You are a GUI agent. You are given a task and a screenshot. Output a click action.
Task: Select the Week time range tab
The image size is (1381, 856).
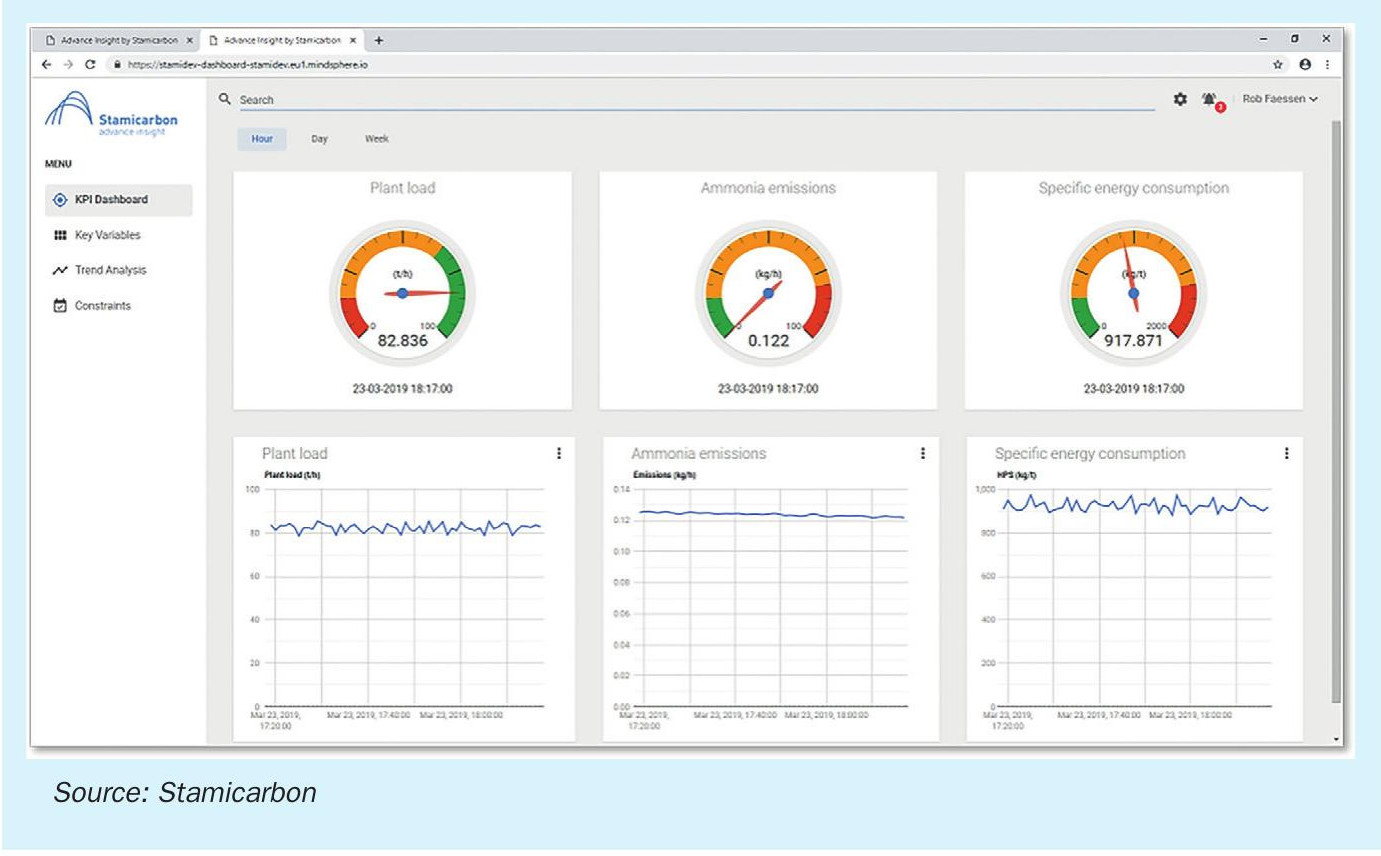pos(376,139)
